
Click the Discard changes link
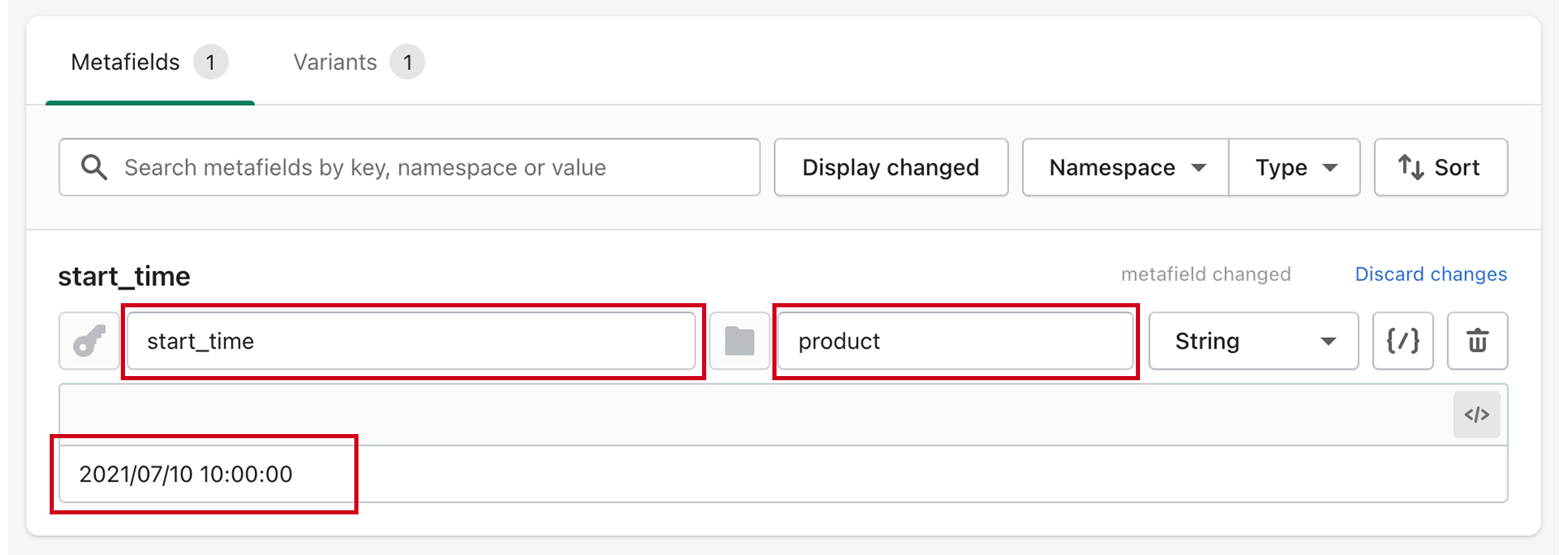coord(1431,274)
